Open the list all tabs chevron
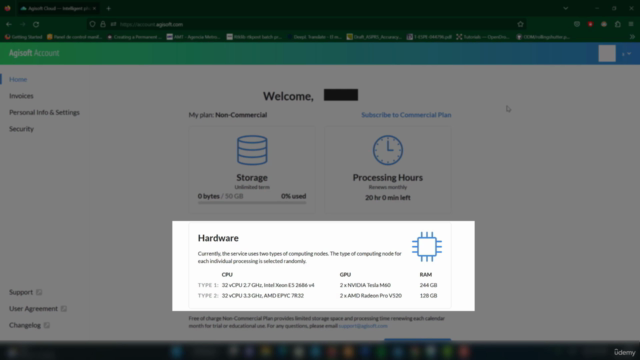Viewport: 640px width, 360px height. (566, 8)
